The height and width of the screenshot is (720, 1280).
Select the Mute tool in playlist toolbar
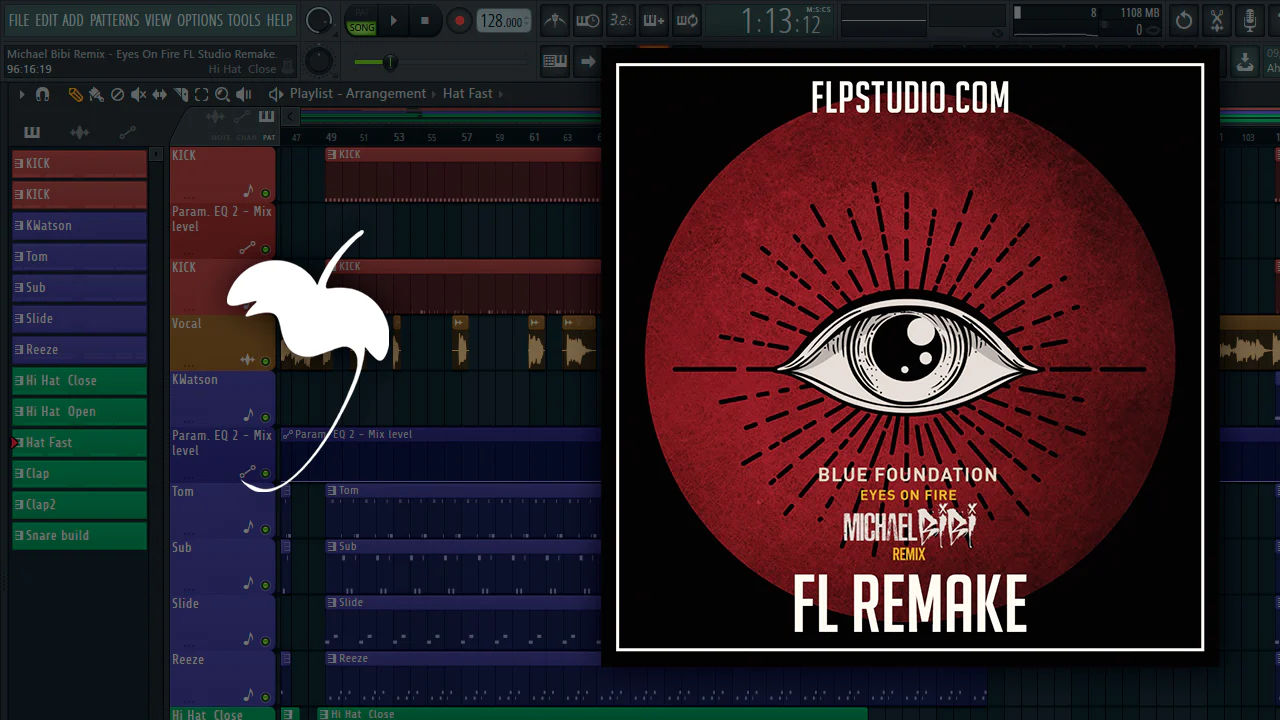[x=138, y=94]
